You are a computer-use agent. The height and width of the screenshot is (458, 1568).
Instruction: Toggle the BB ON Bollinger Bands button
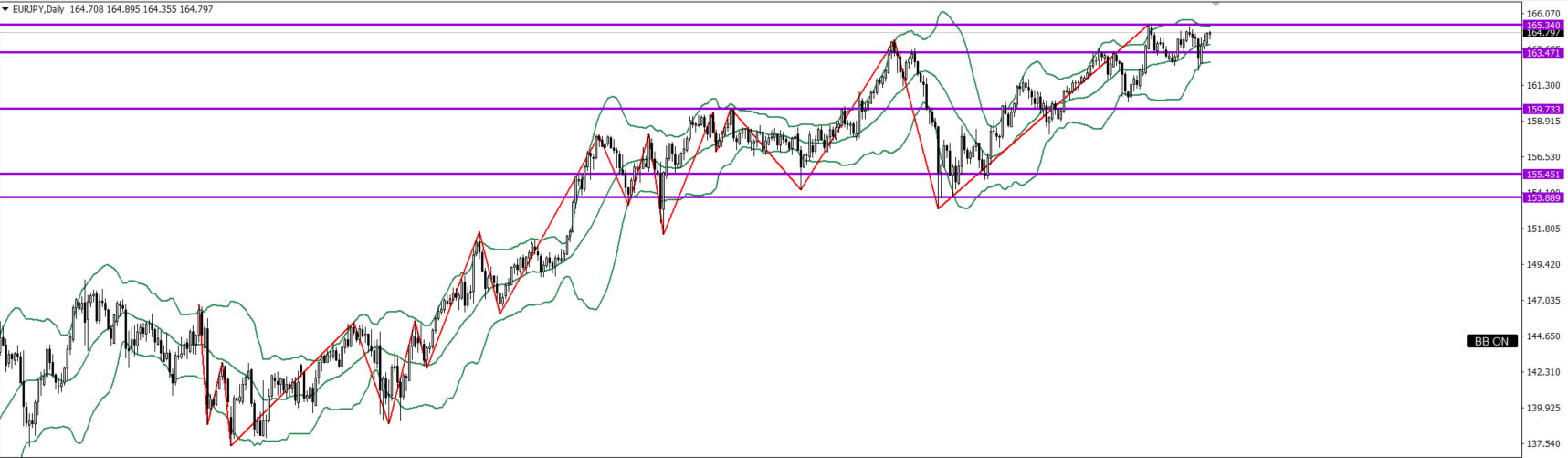pyautogui.click(x=1491, y=341)
